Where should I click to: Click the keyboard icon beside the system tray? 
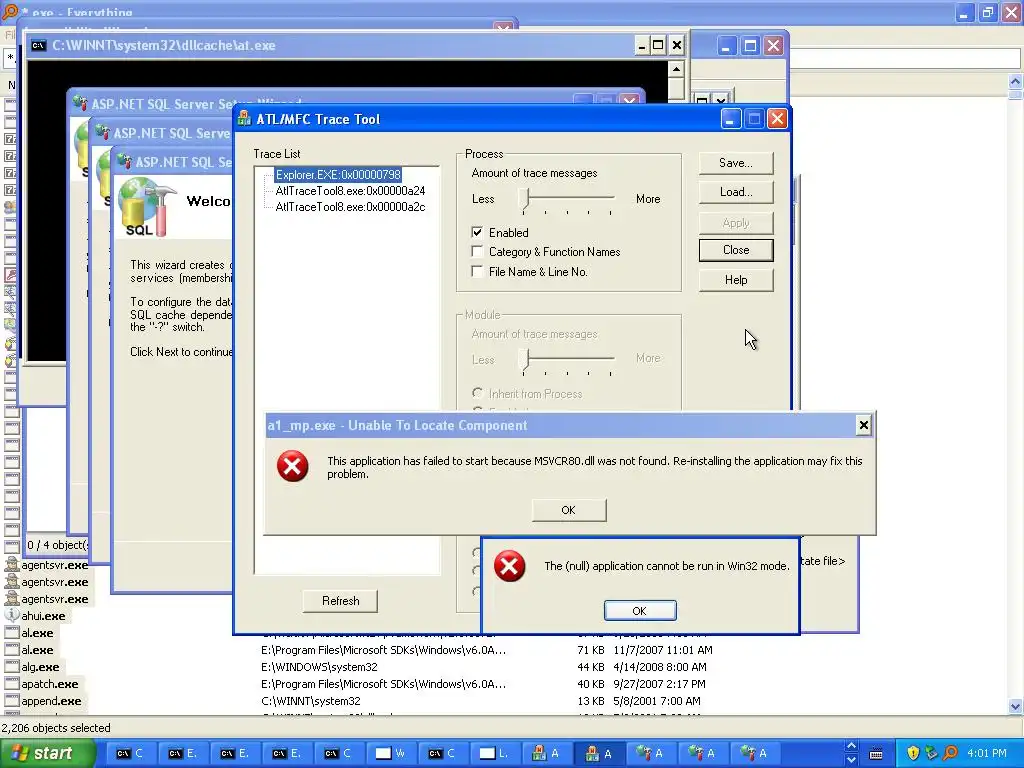pos(876,754)
